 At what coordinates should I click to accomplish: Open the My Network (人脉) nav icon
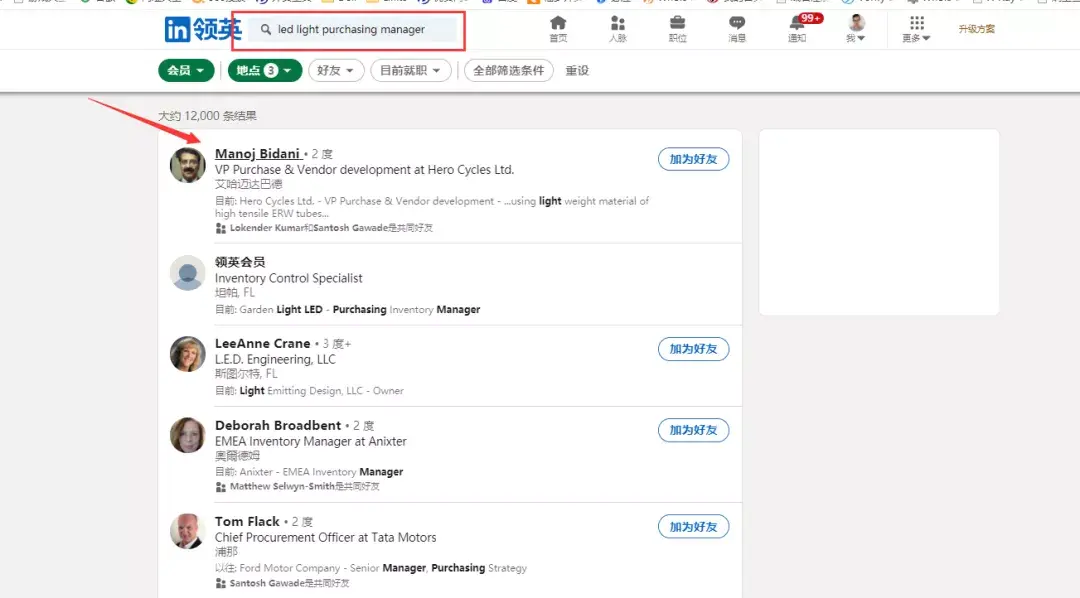[618, 29]
